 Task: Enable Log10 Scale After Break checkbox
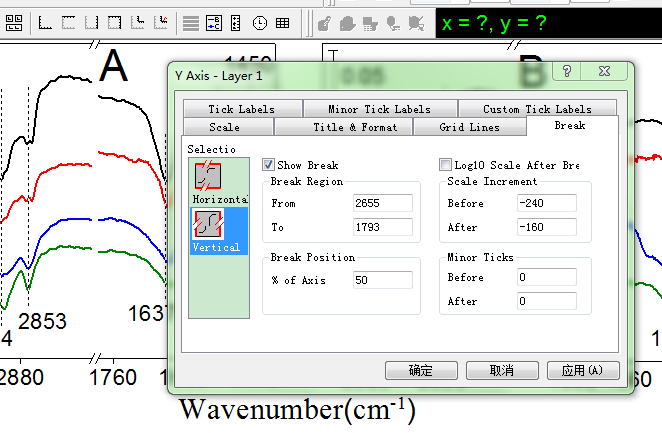coord(446,165)
